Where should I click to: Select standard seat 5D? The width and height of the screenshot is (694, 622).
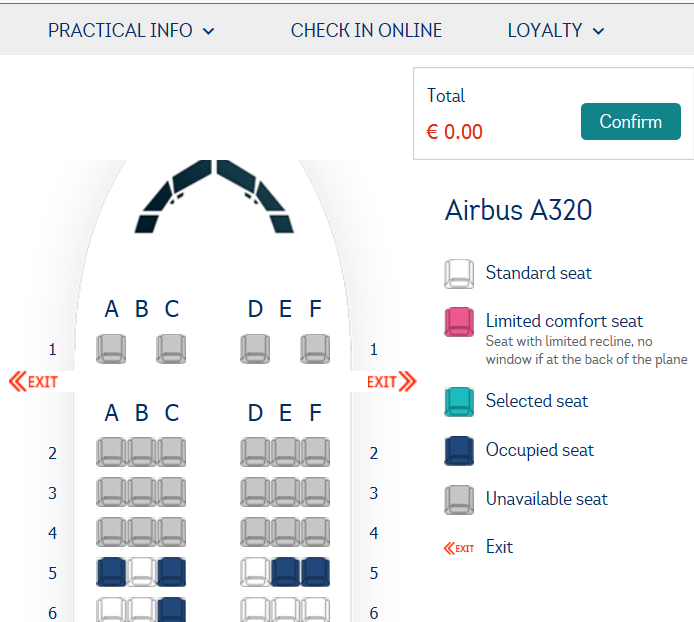(255, 572)
